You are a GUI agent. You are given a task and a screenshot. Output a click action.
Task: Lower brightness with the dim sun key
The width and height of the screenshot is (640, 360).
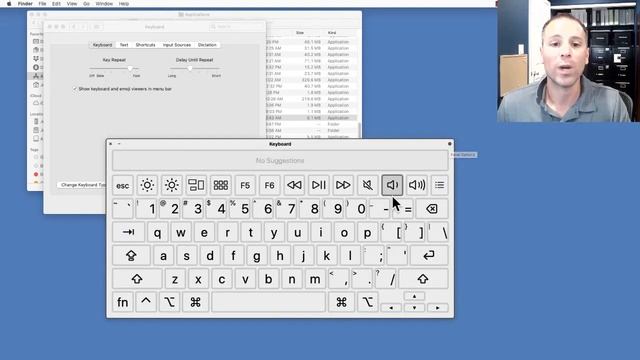tap(147, 185)
